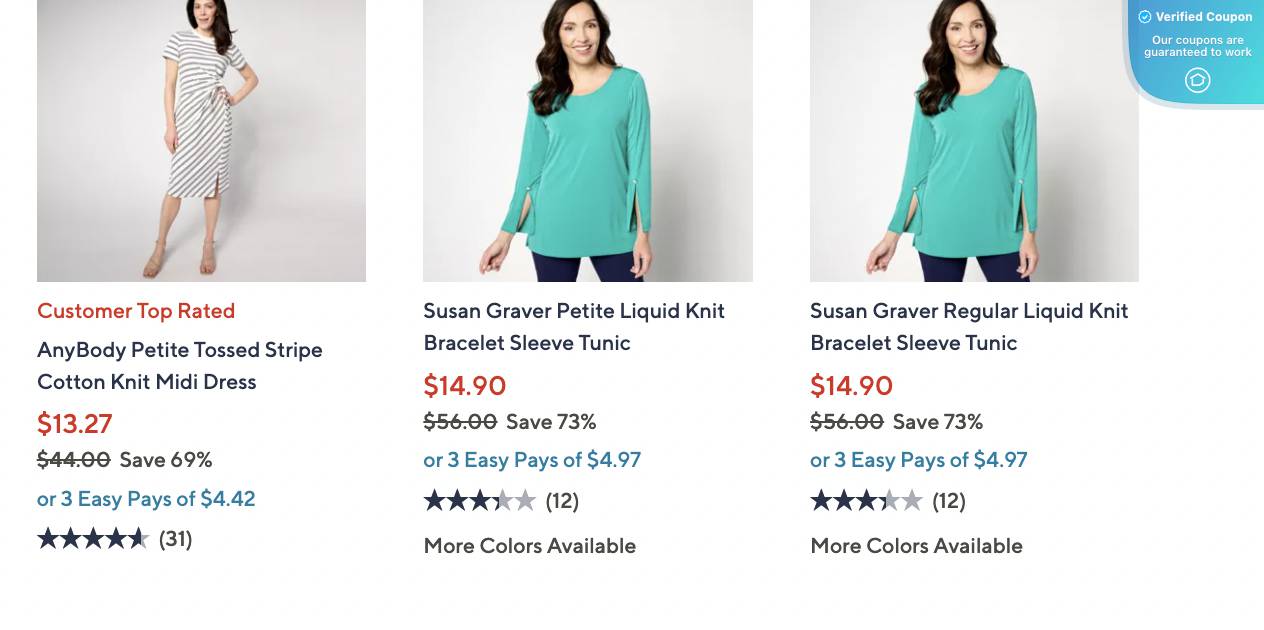1264x630 pixels.
Task: Click the $14.90 sale price on the Regular tunic
Action: point(851,385)
